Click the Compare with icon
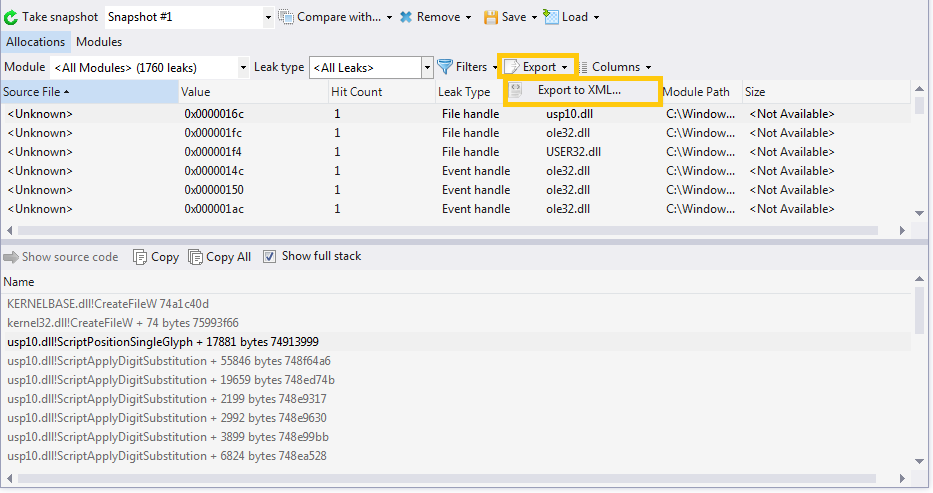933x493 pixels. (286, 17)
